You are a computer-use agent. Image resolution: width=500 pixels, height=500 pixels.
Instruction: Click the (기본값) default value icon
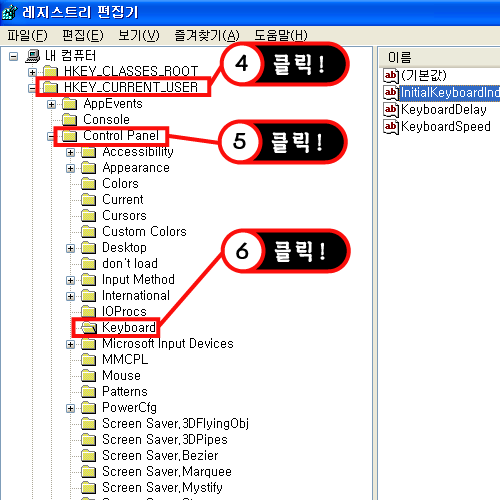[391, 76]
